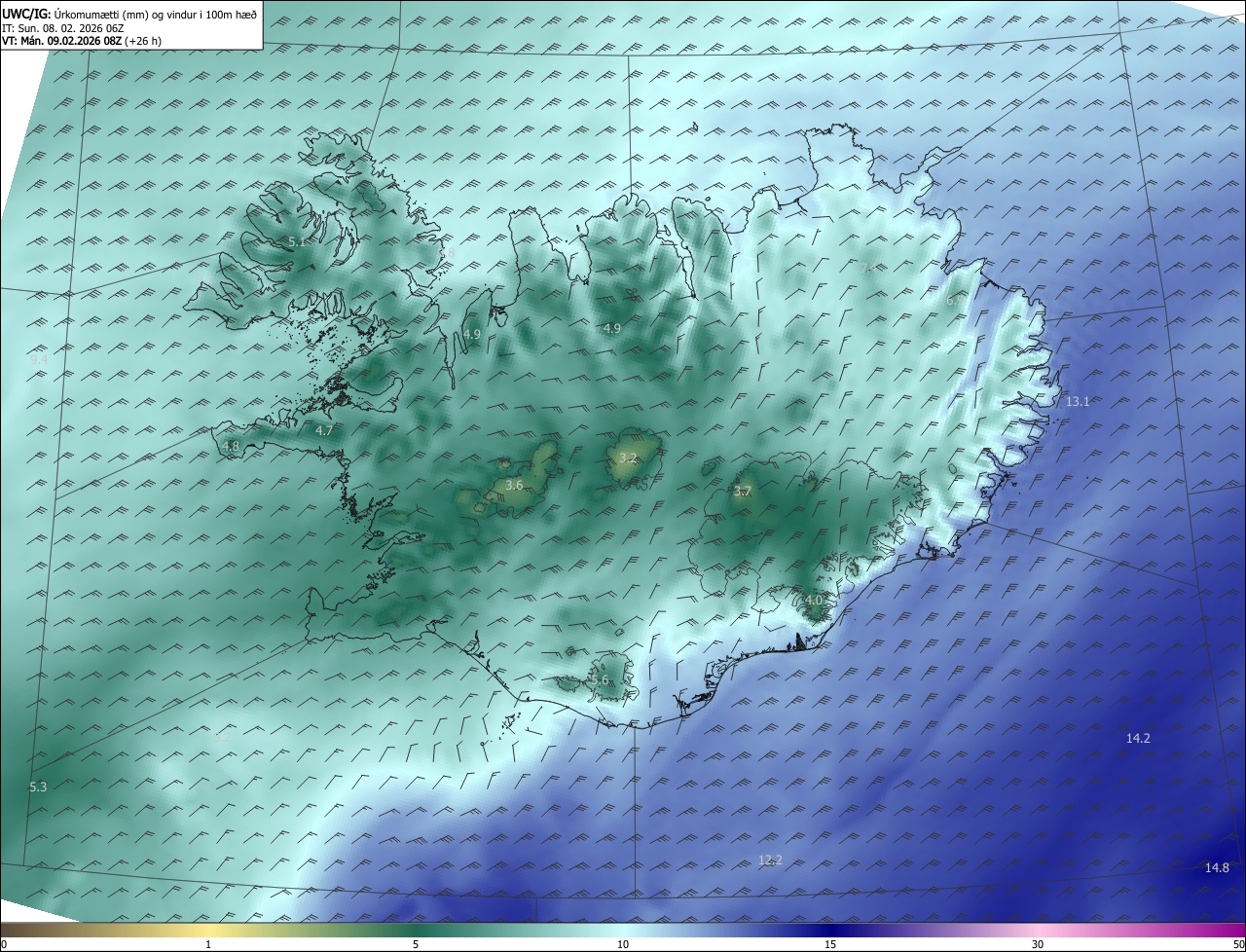Click the 7.4 value in the northeast
Screen dimensions: 1246x952
(868, 268)
